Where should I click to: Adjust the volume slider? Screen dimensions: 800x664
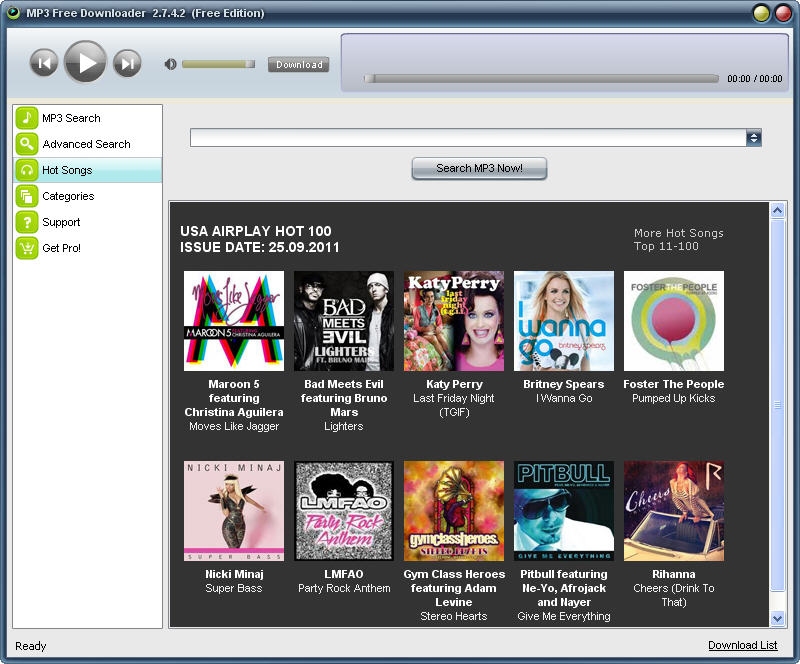tap(218, 64)
